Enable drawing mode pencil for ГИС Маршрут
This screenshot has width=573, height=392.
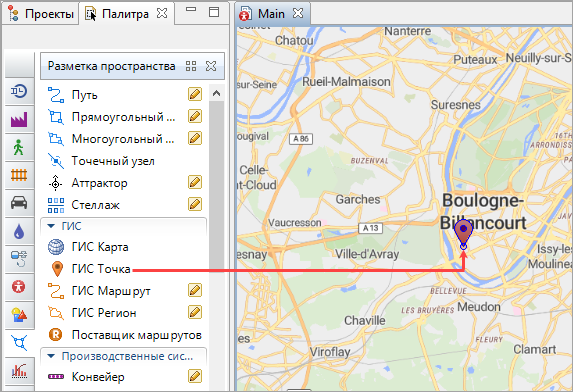pyautogui.click(x=195, y=290)
